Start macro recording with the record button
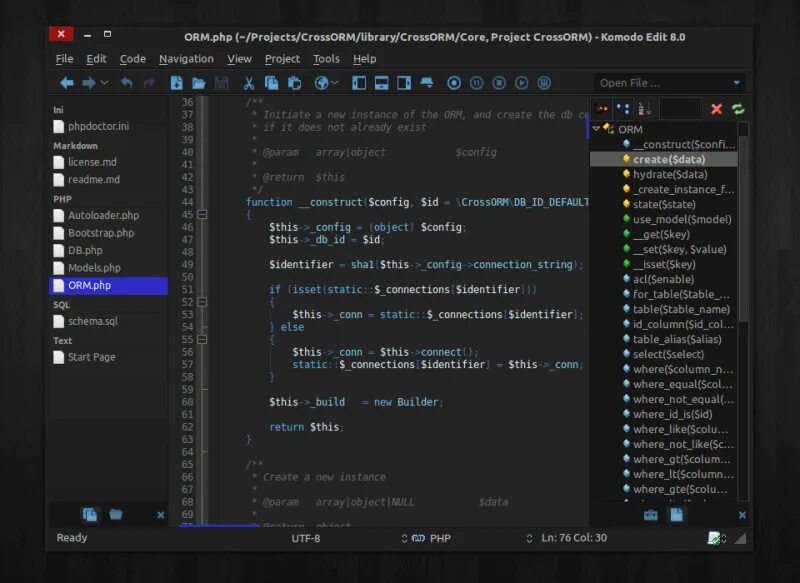800x583 pixels. click(x=454, y=83)
